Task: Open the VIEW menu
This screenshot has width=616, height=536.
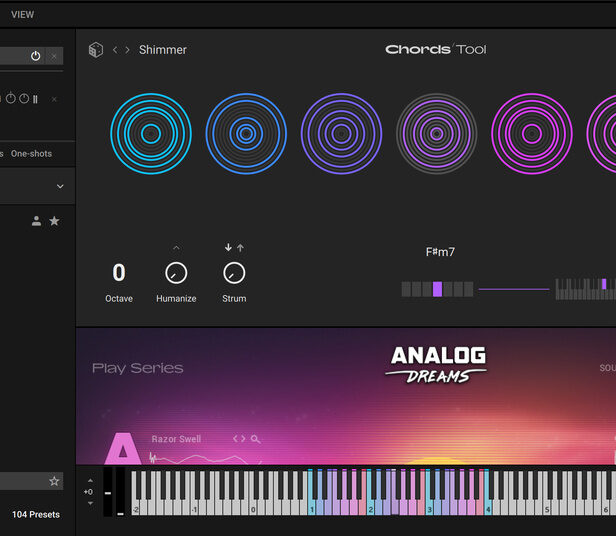Action: 22,15
